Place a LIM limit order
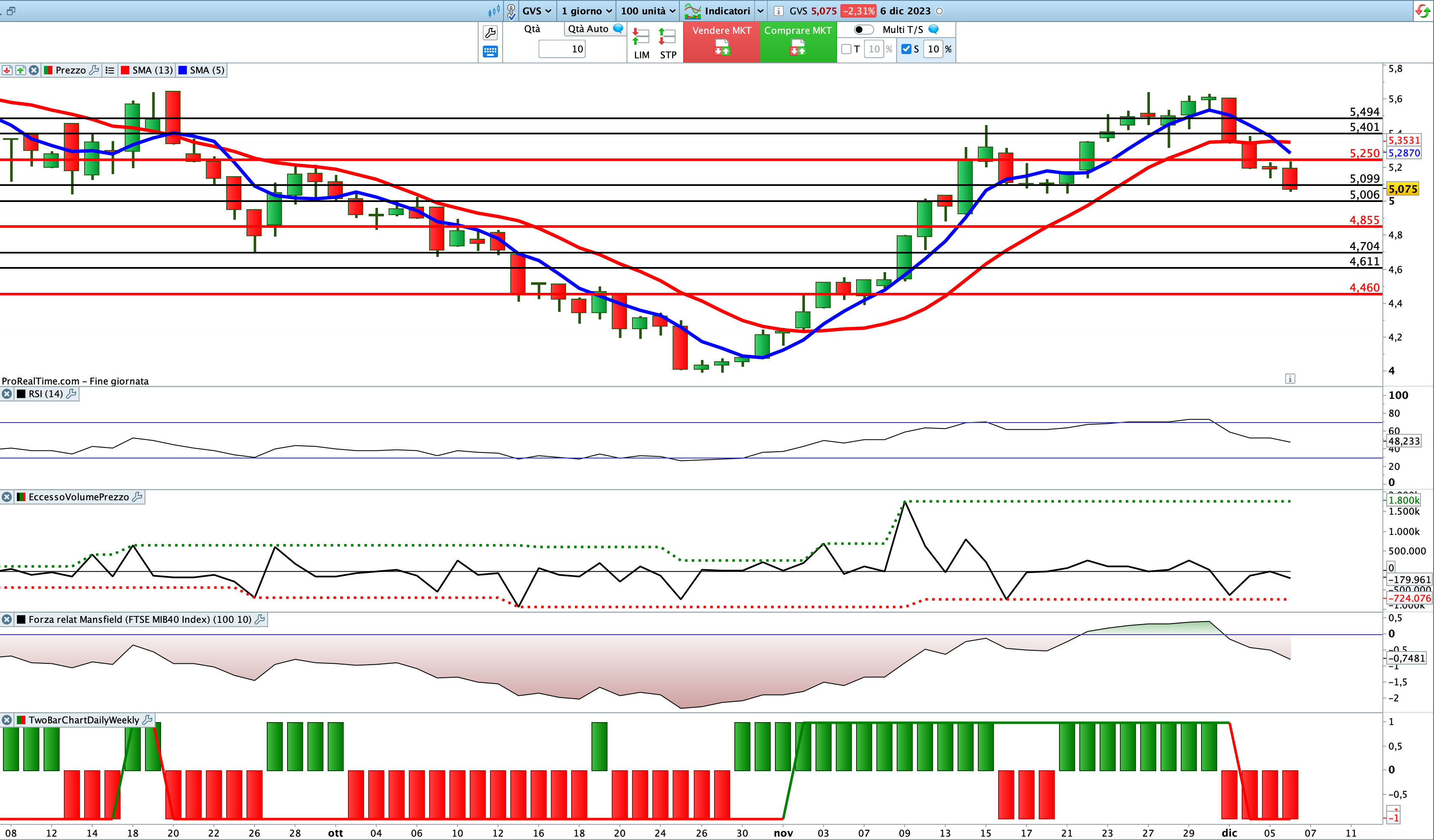Image resolution: width=1434 pixels, height=840 pixels. pyautogui.click(x=641, y=44)
